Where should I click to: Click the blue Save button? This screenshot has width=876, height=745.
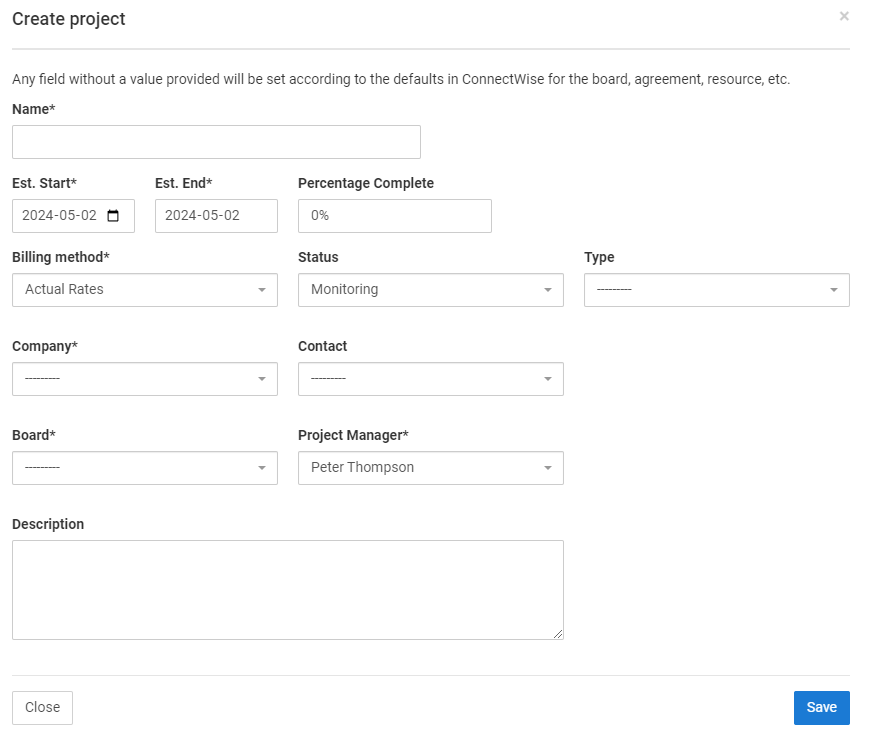pos(821,708)
